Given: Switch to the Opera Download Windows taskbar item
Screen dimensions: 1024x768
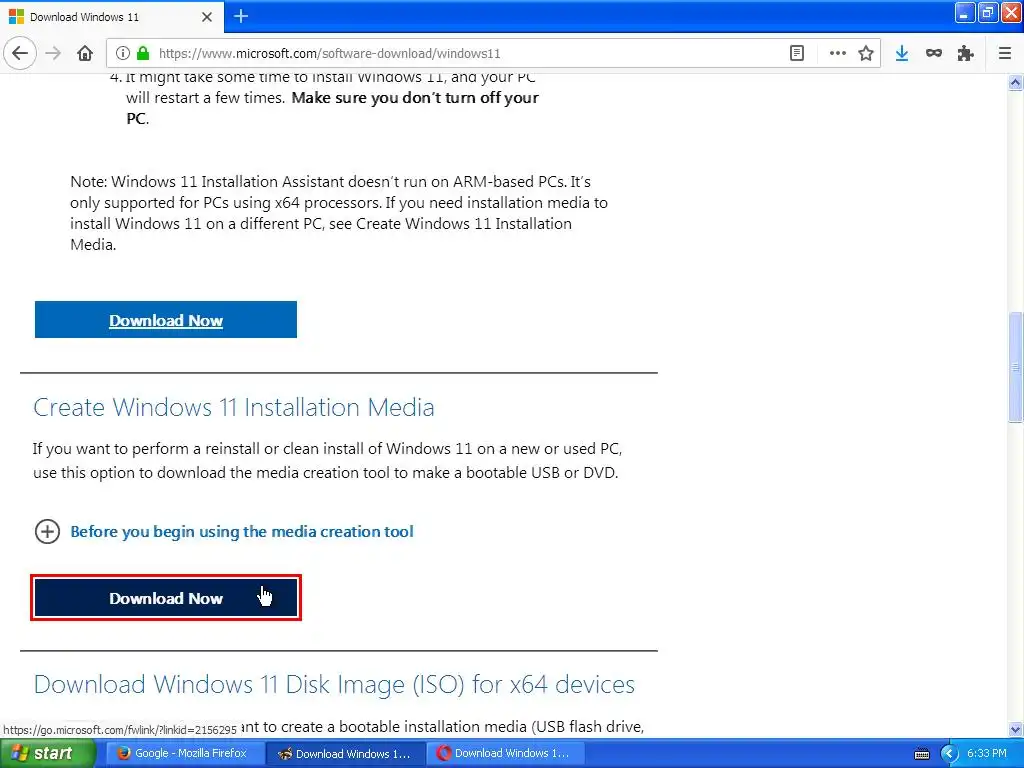Looking at the screenshot, I should coord(506,754).
